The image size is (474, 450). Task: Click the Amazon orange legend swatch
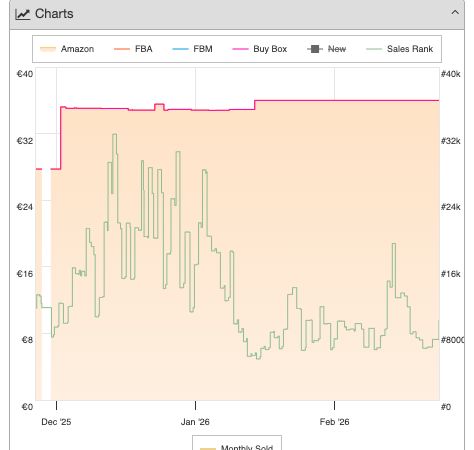(48, 49)
